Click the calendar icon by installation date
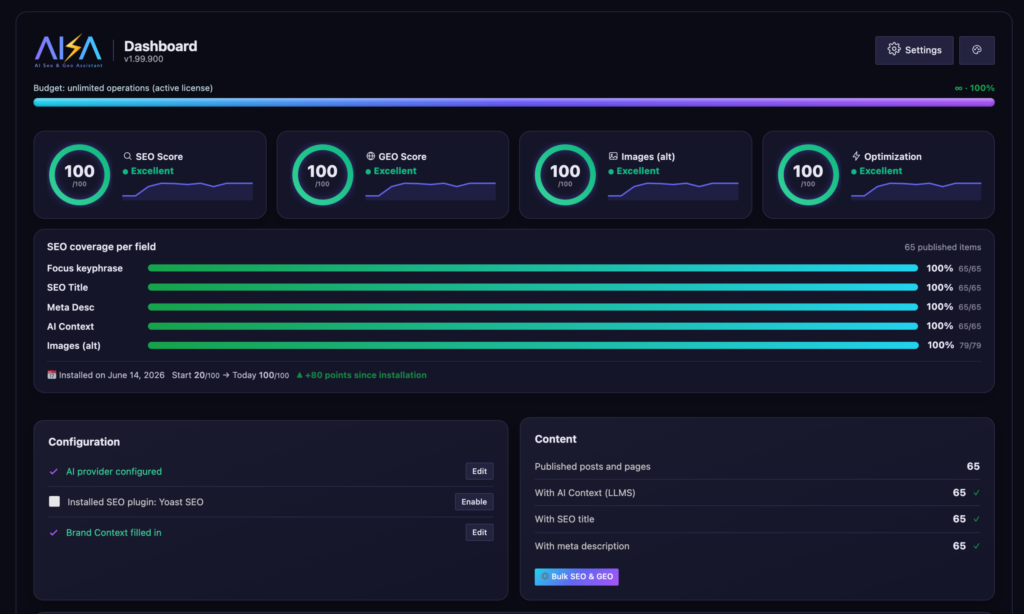Viewport: 1024px width, 614px height. (x=52, y=375)
